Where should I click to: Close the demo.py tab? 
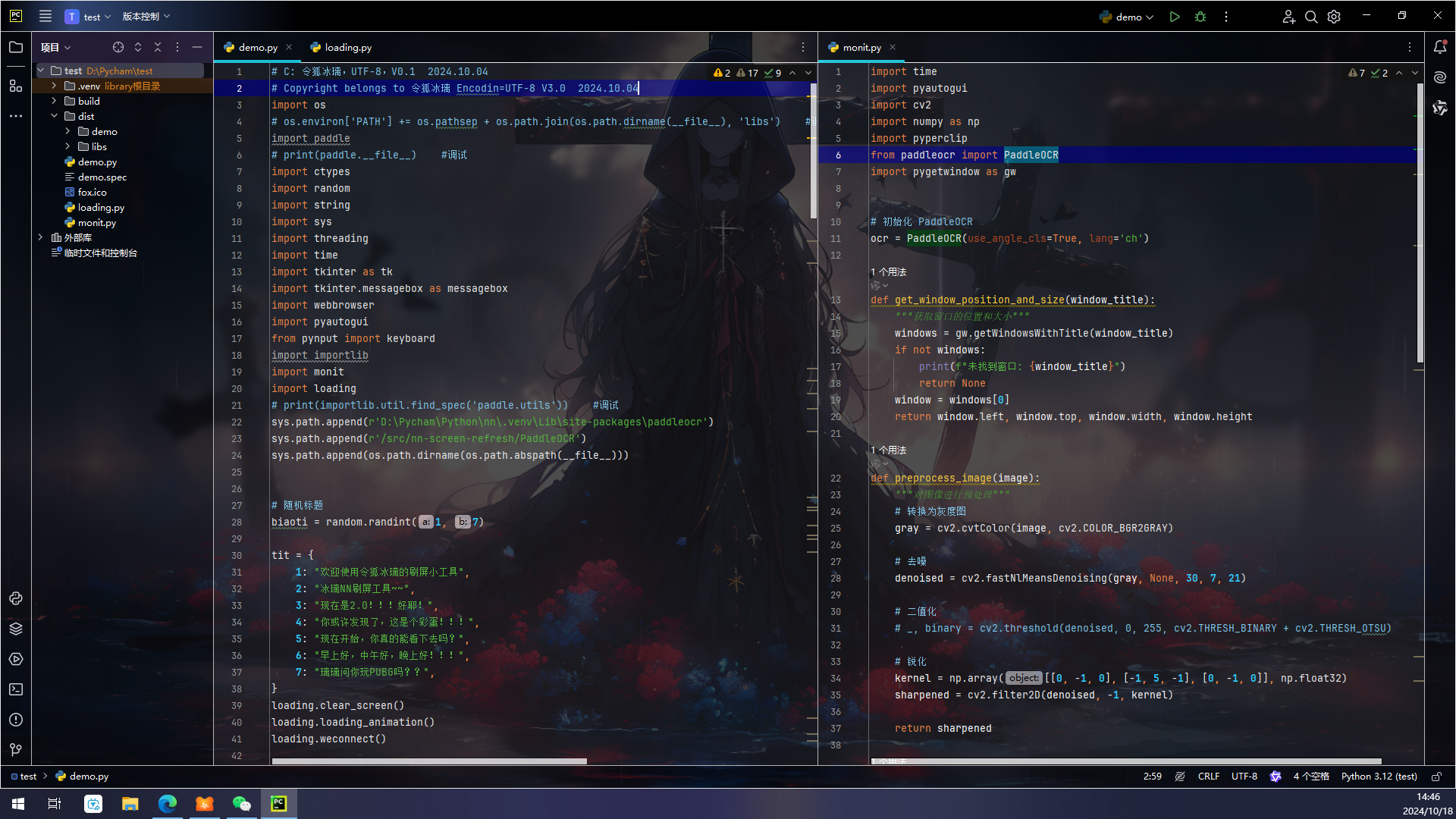click(289, 47)
